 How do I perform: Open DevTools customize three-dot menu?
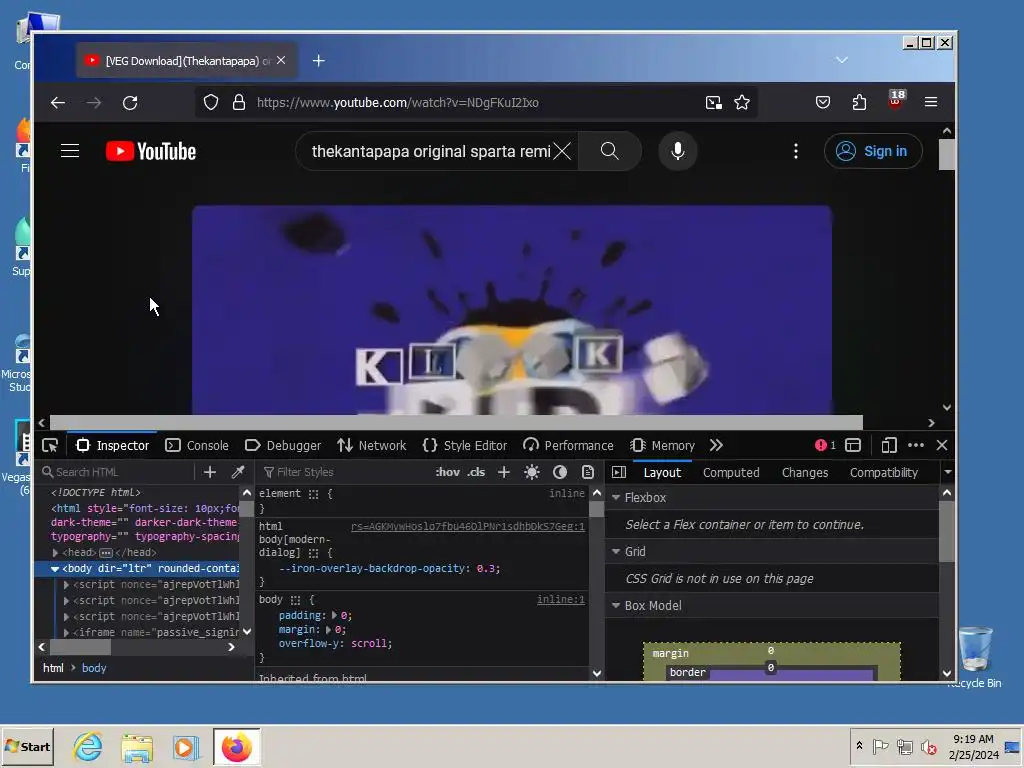point(916,445)
